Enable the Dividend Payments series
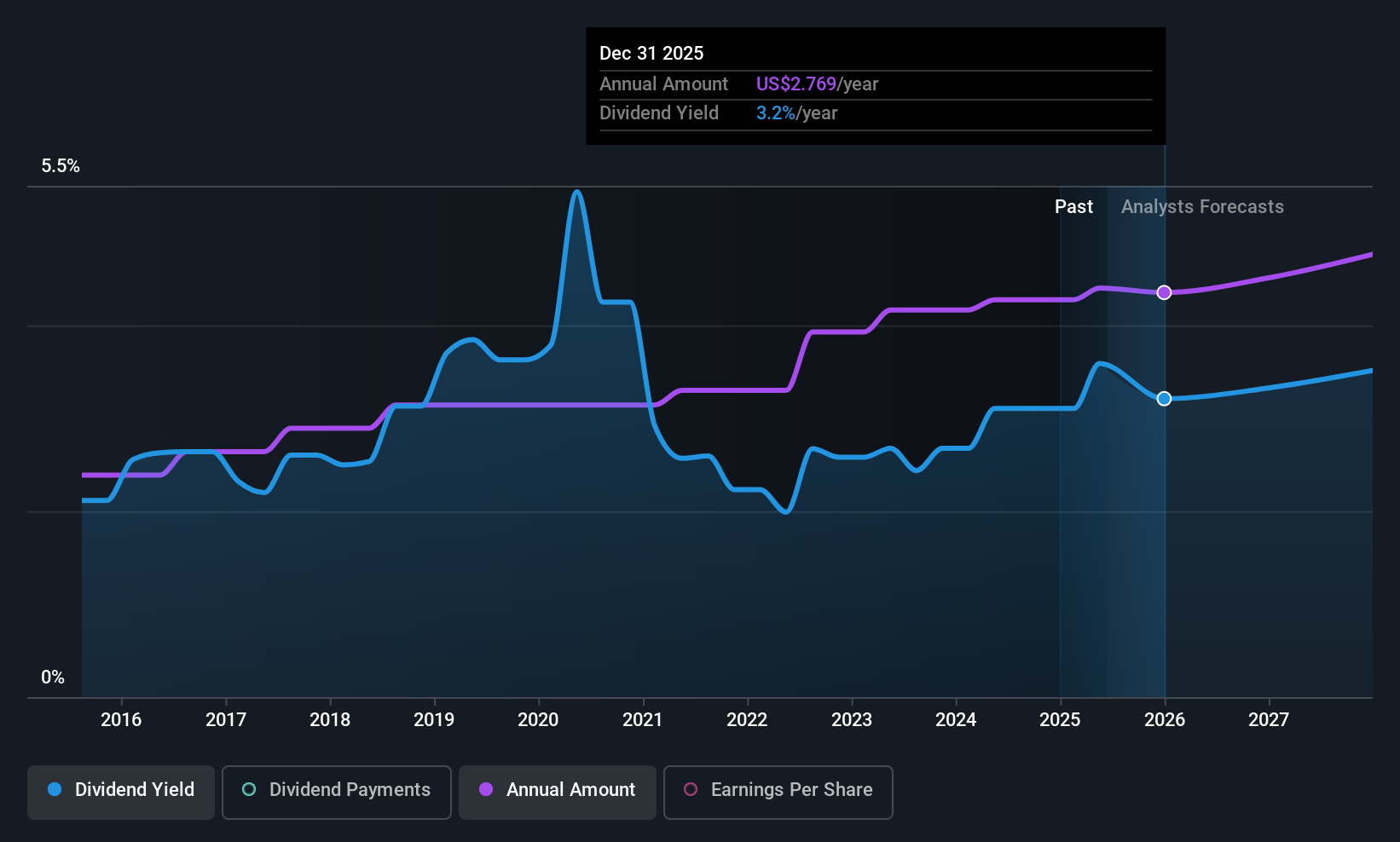Screen dimensions: 1400x842 [x=337, y=792]
